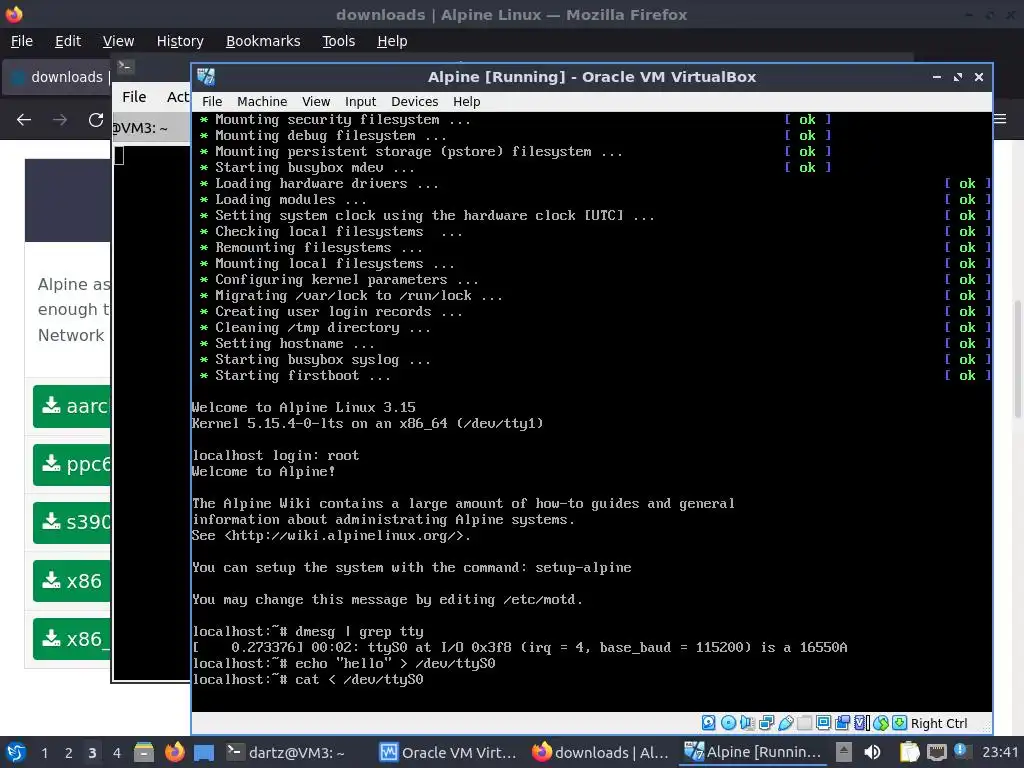The width and height of the screenshot is (1024, 768).
Task: Open the View menu in VirtualBox Alpine window
Action: pyautogui.click(x=316, y=101)
